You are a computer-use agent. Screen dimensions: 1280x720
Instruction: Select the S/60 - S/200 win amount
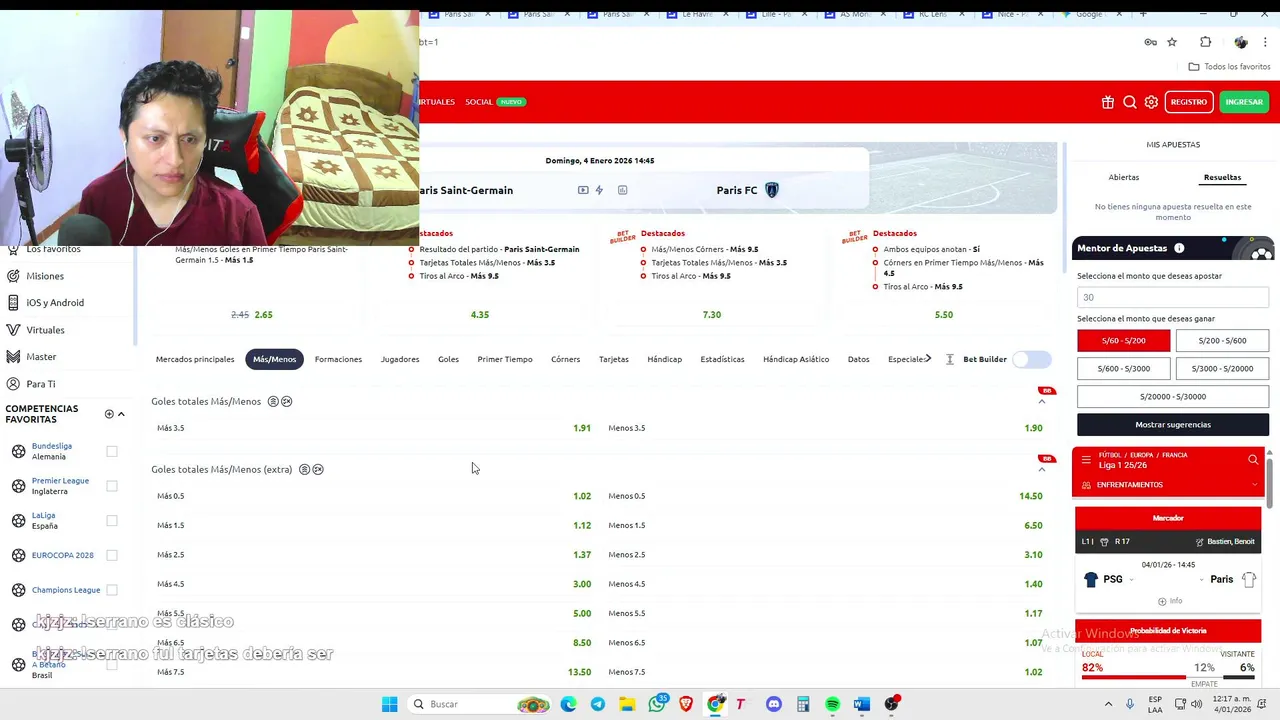(1124, 341)
